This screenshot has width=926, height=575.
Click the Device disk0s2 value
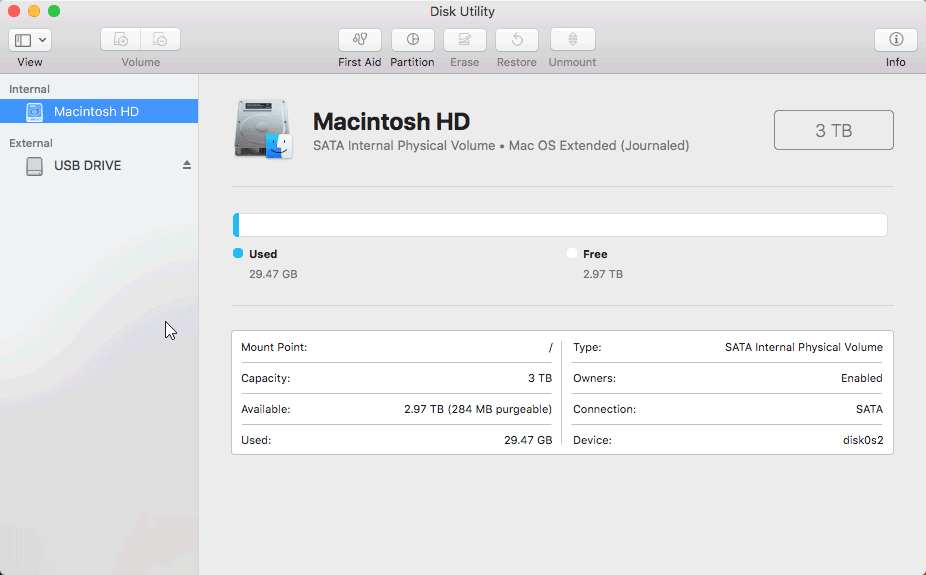click(863, 440)
